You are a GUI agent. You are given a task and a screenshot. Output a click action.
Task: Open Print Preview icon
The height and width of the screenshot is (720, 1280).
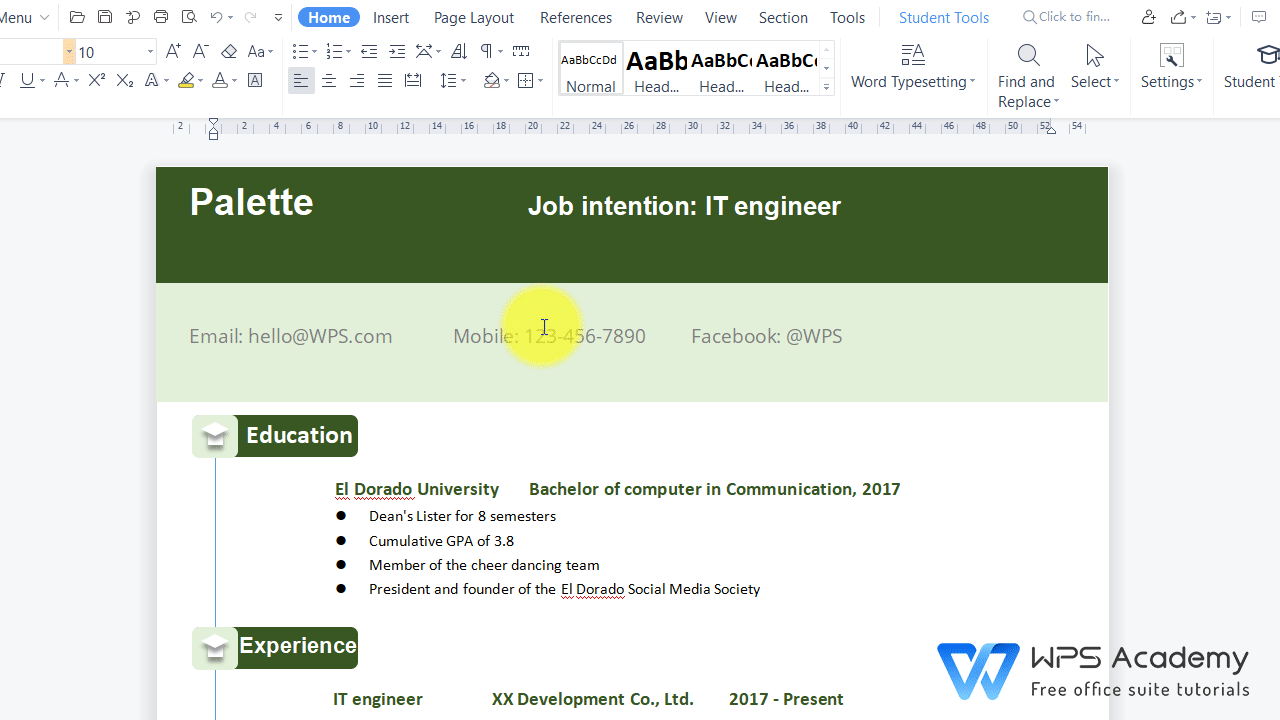coord(189,17)
